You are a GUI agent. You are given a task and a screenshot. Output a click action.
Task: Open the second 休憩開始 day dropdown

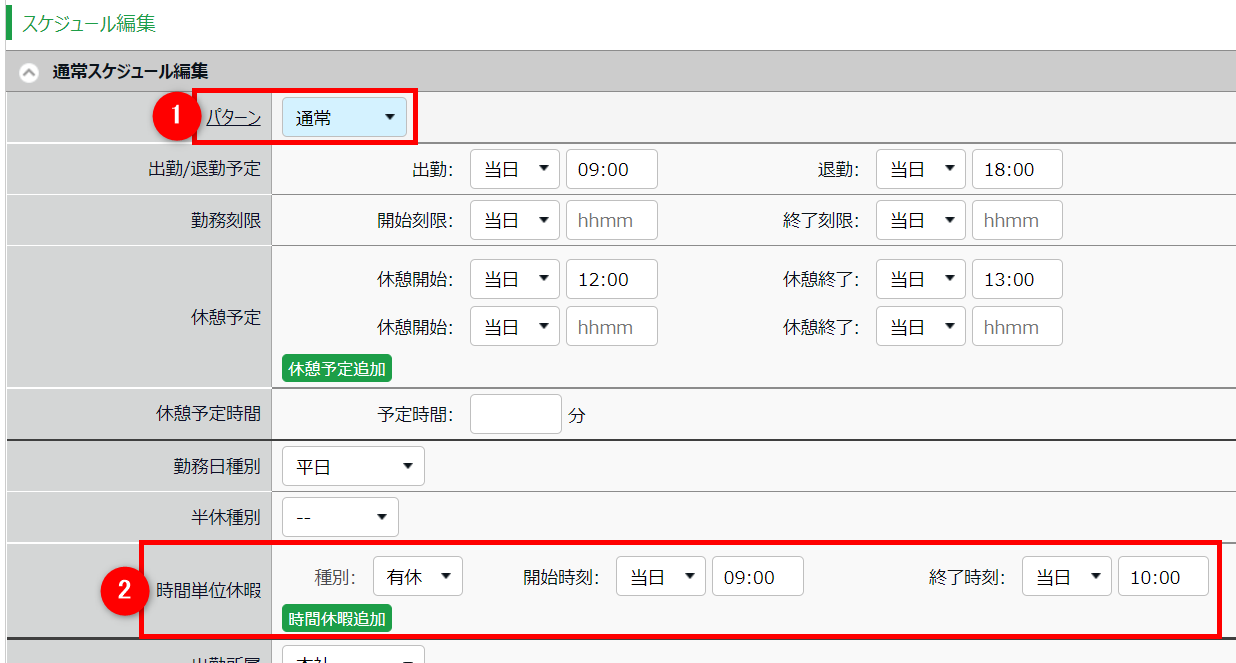click(x=514, y=327)
